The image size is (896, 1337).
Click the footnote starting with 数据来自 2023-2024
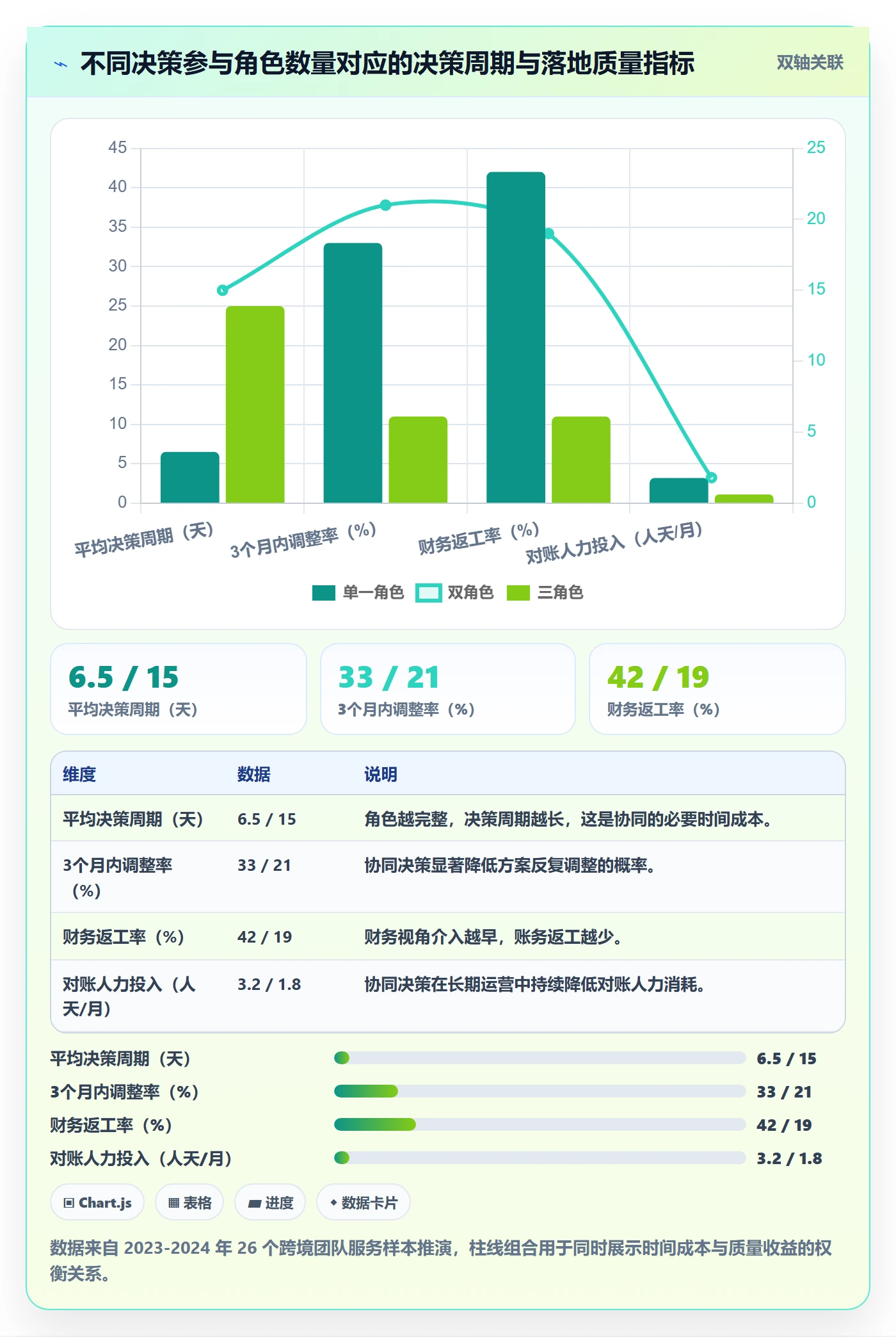pyautogui.click(x=441, y=1260)
